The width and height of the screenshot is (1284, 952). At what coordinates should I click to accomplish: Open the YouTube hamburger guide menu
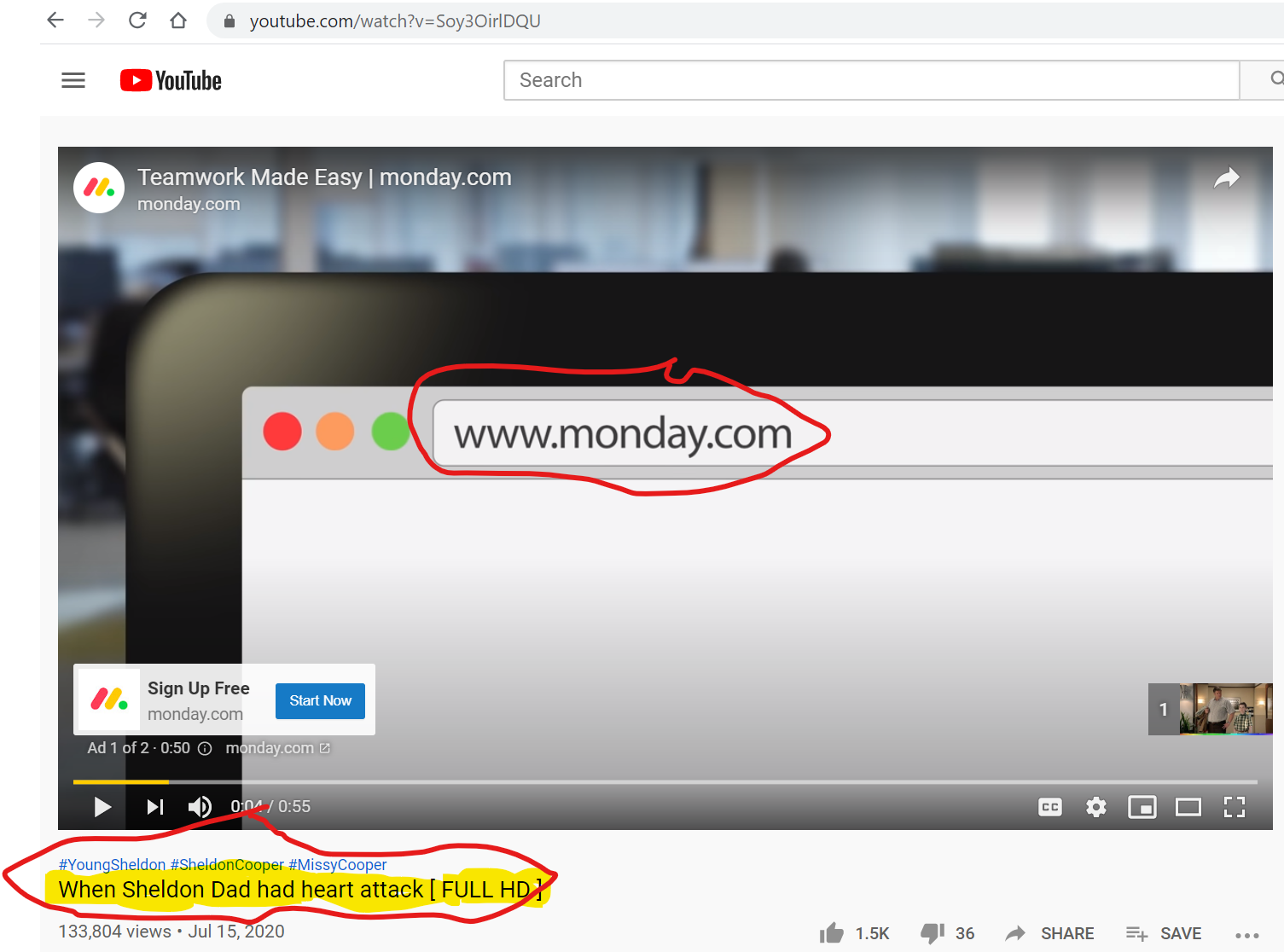(x=73, y=80)
